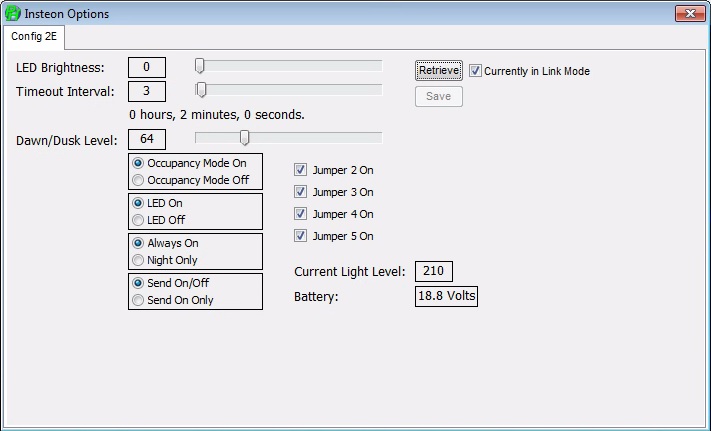Select Send On/Off radio button
Viewport: 711px width, 431px height.
(138, 283)
